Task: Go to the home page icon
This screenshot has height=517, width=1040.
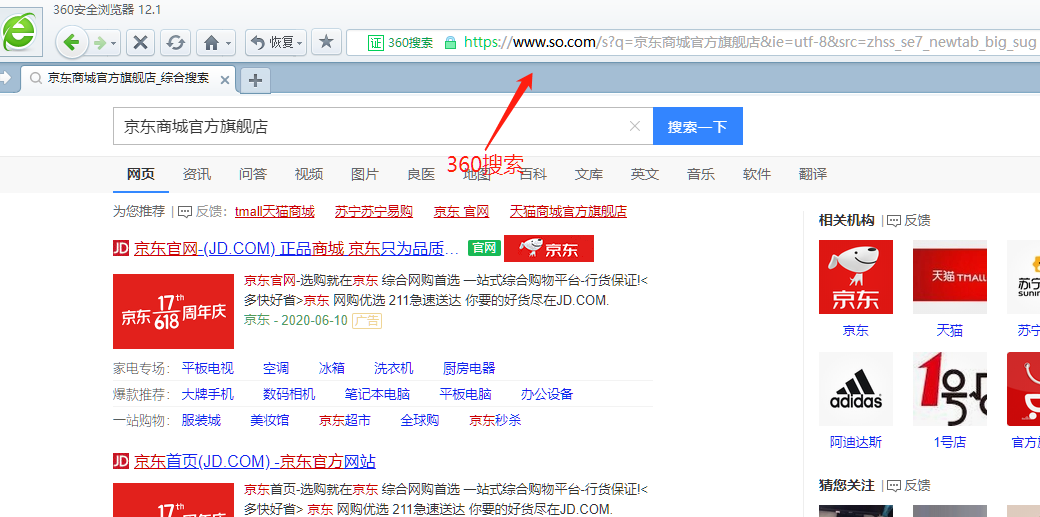Action: [x=212, y=43]
